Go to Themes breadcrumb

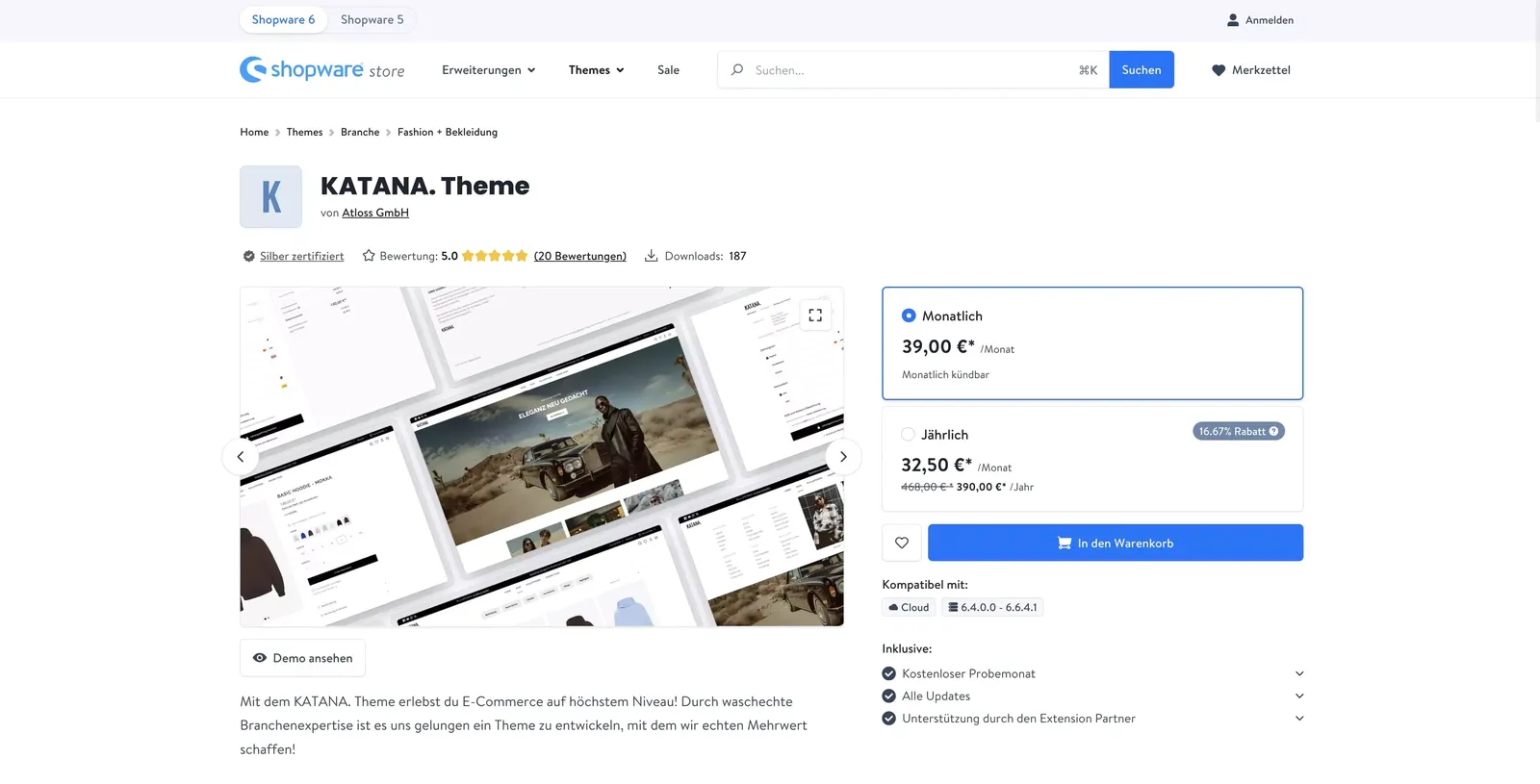(304, 132)
